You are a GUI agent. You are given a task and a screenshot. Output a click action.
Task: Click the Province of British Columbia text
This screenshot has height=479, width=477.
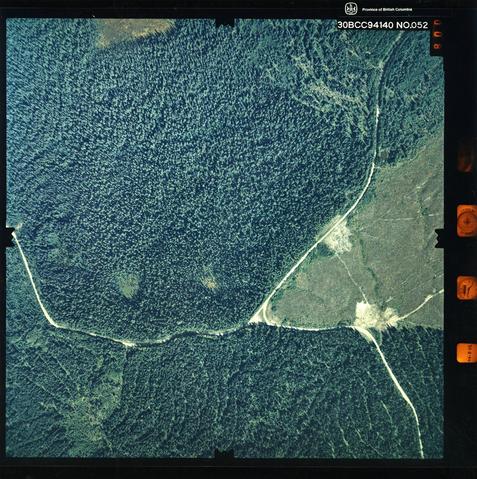point(387,9)
